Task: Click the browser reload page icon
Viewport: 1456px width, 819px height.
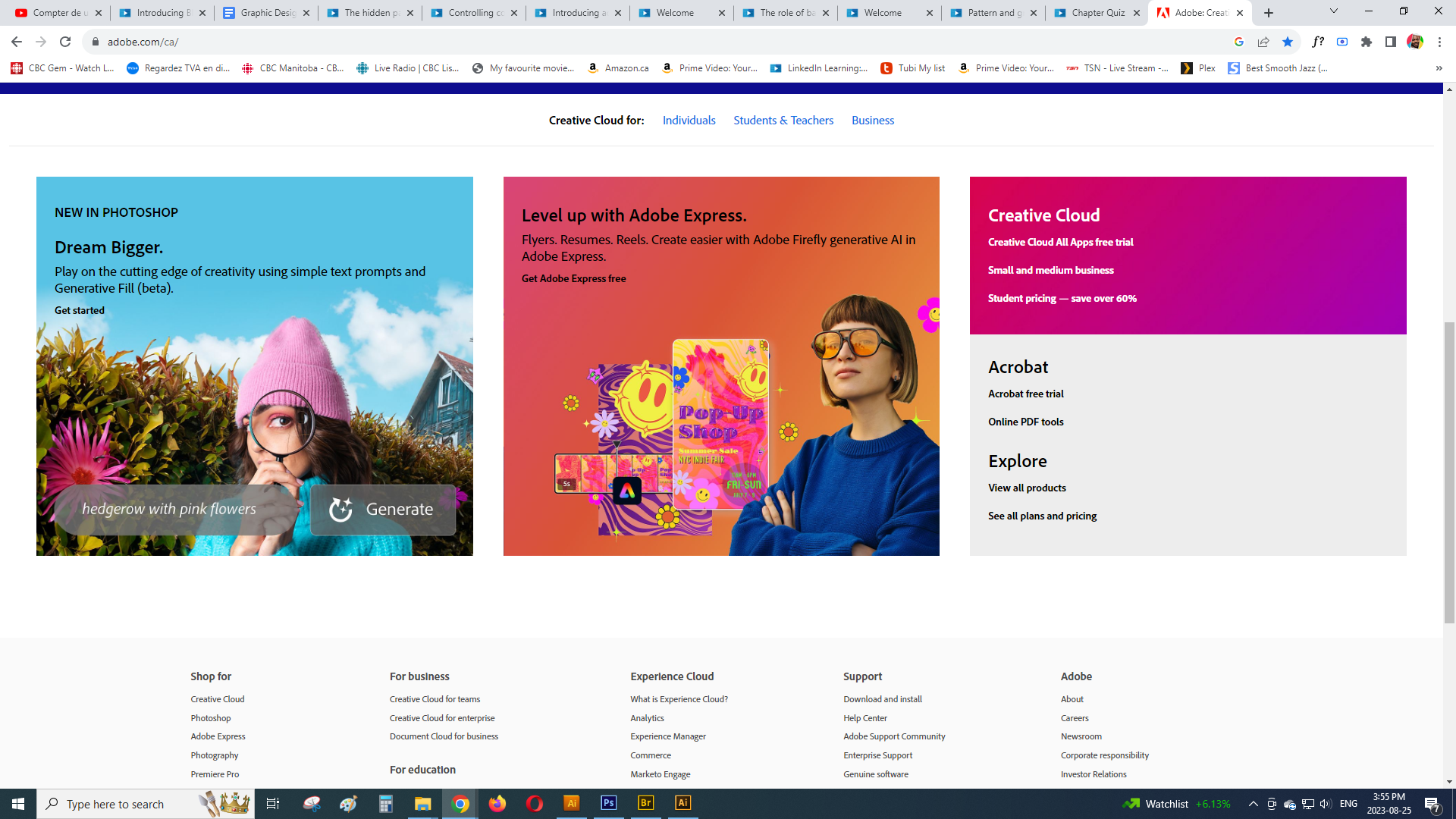Action: [65, 42]
